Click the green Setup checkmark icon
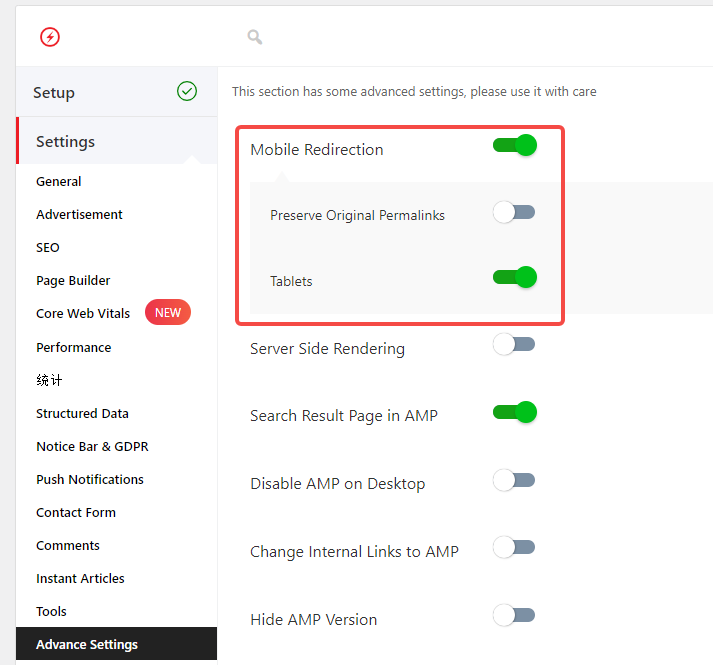713x665 pixels. 187,91
